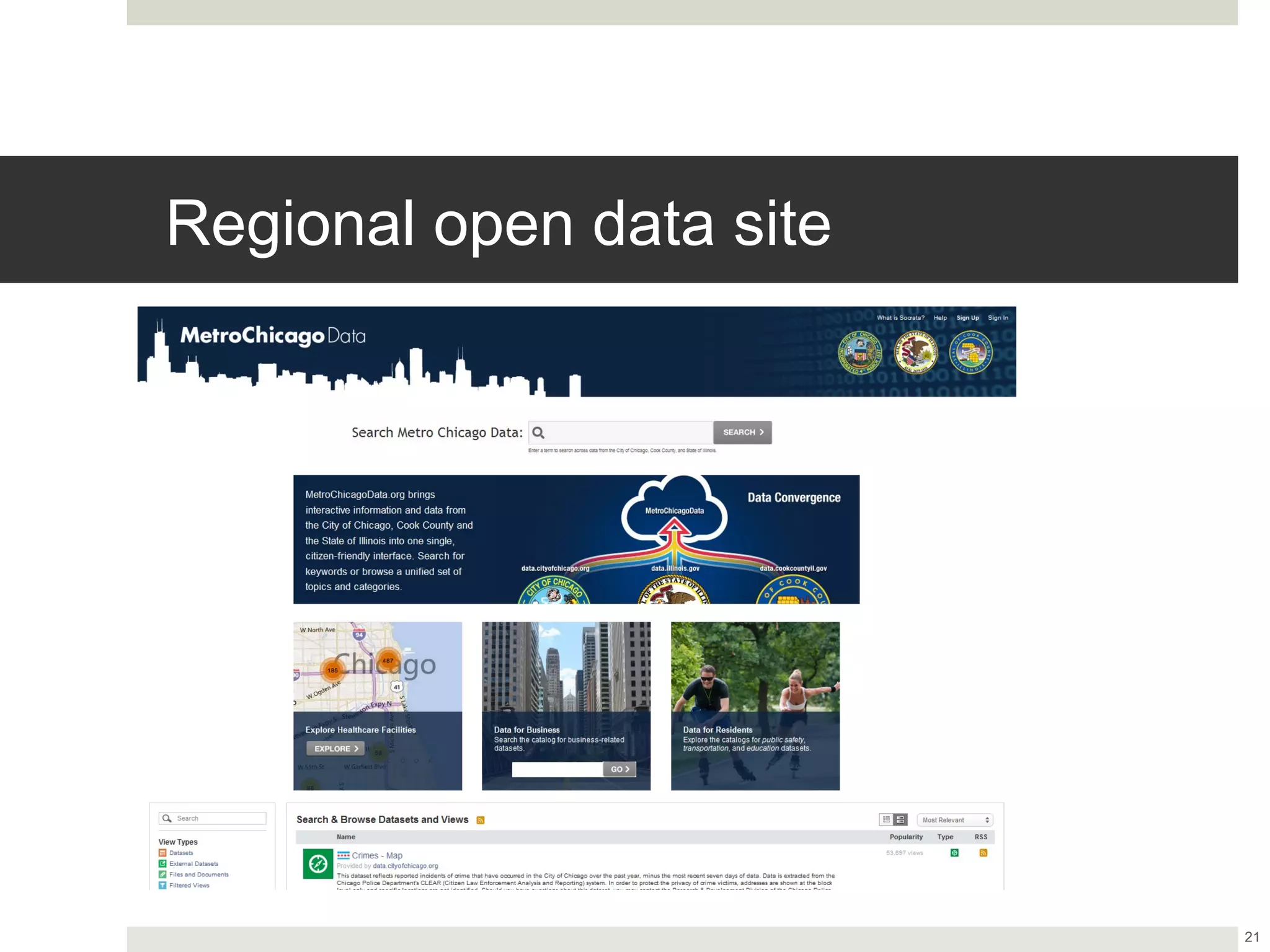Click the magnifier icon in sidebar search

[167, 818]
